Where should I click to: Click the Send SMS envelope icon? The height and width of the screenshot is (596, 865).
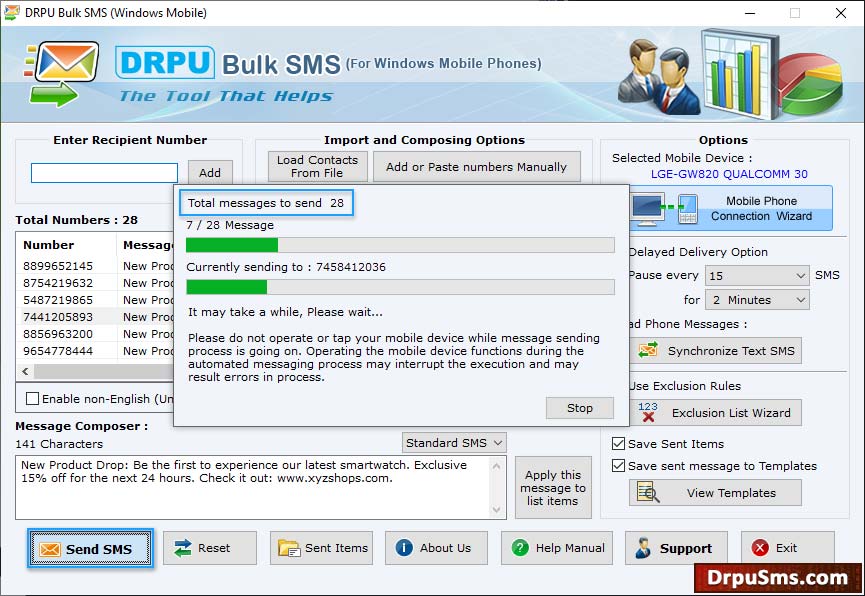50,549
